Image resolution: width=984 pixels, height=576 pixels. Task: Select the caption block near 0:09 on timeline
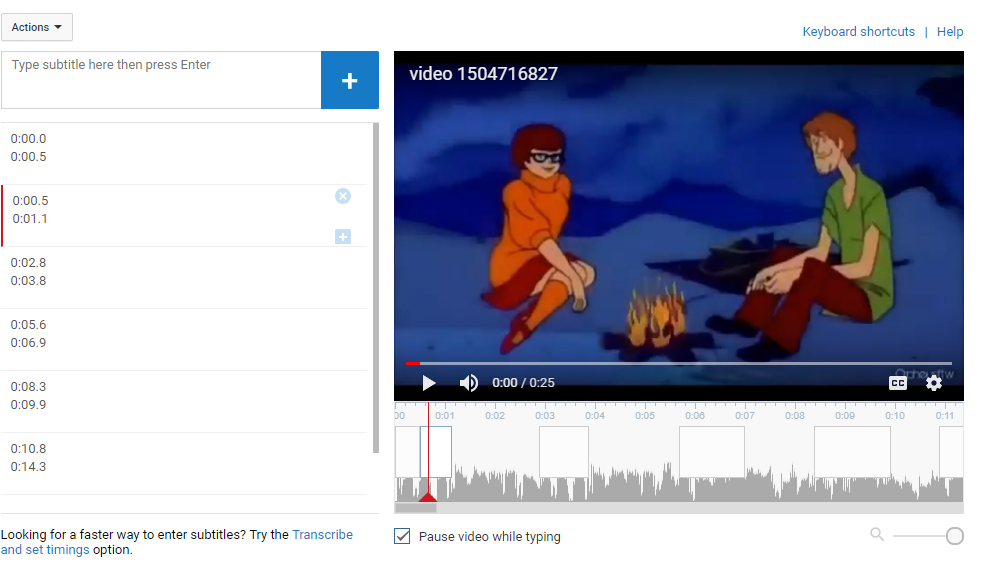[x=852, y=452]
